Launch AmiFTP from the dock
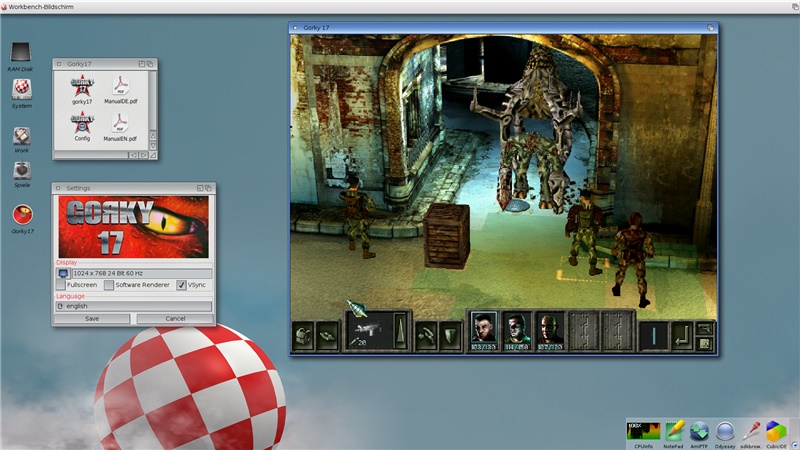This screenshot has height=450, width=800. click(699, 434)
